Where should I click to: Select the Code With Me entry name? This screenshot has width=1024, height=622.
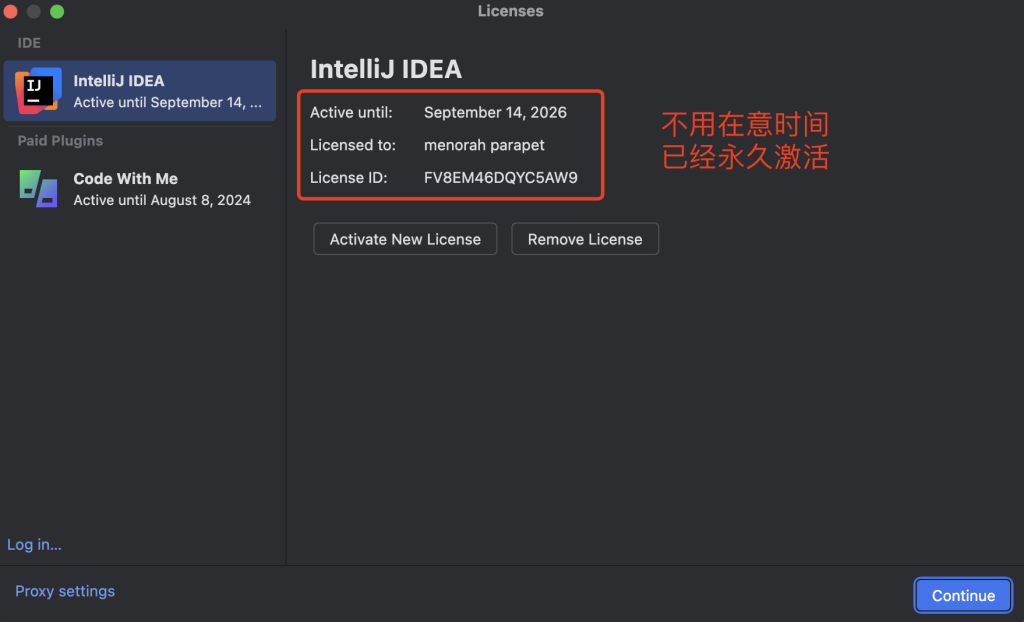(x=125, y=178)
